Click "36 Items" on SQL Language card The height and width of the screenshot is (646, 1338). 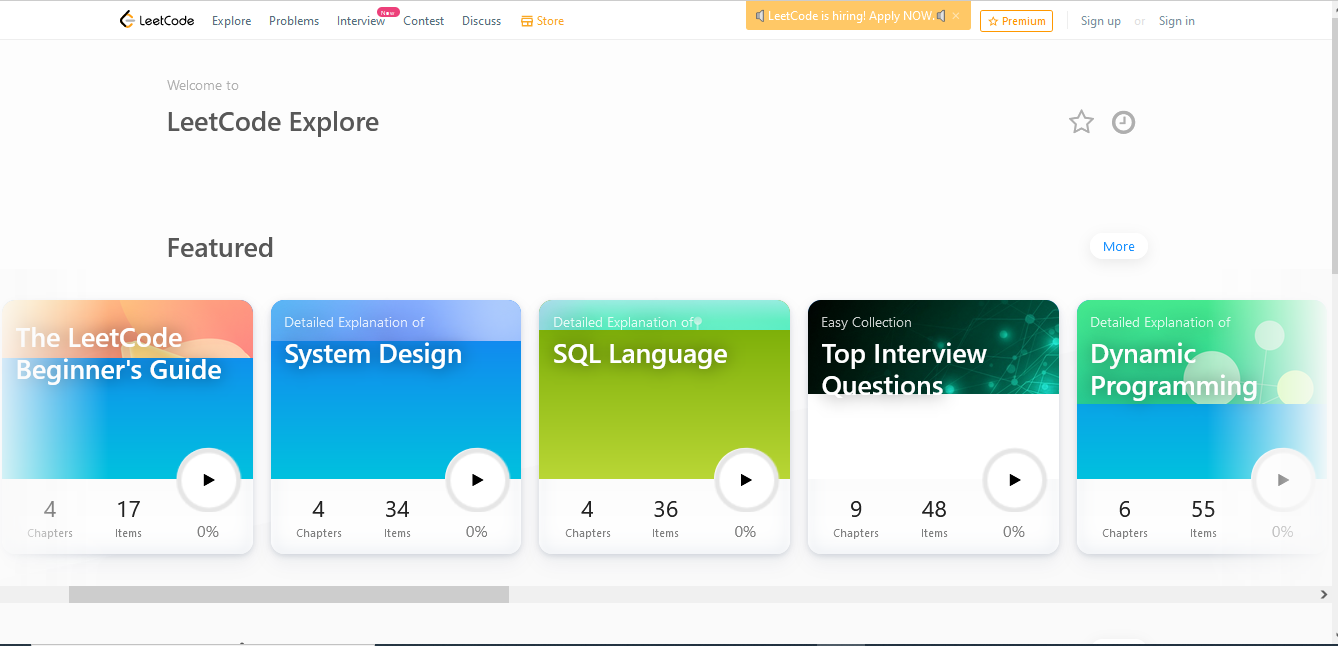(x=665, y=518)
